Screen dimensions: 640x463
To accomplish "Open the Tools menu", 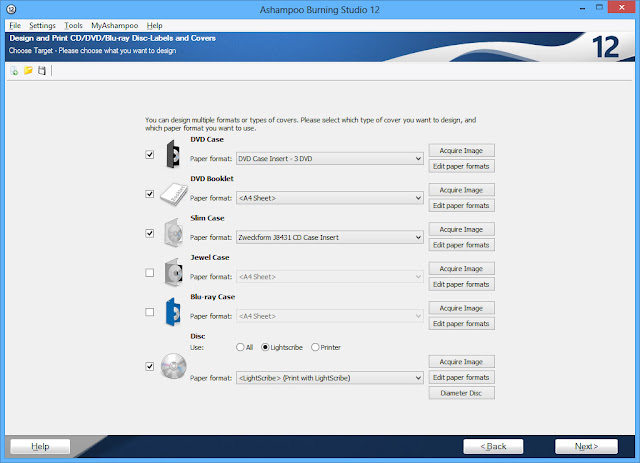I will [73, 25].
